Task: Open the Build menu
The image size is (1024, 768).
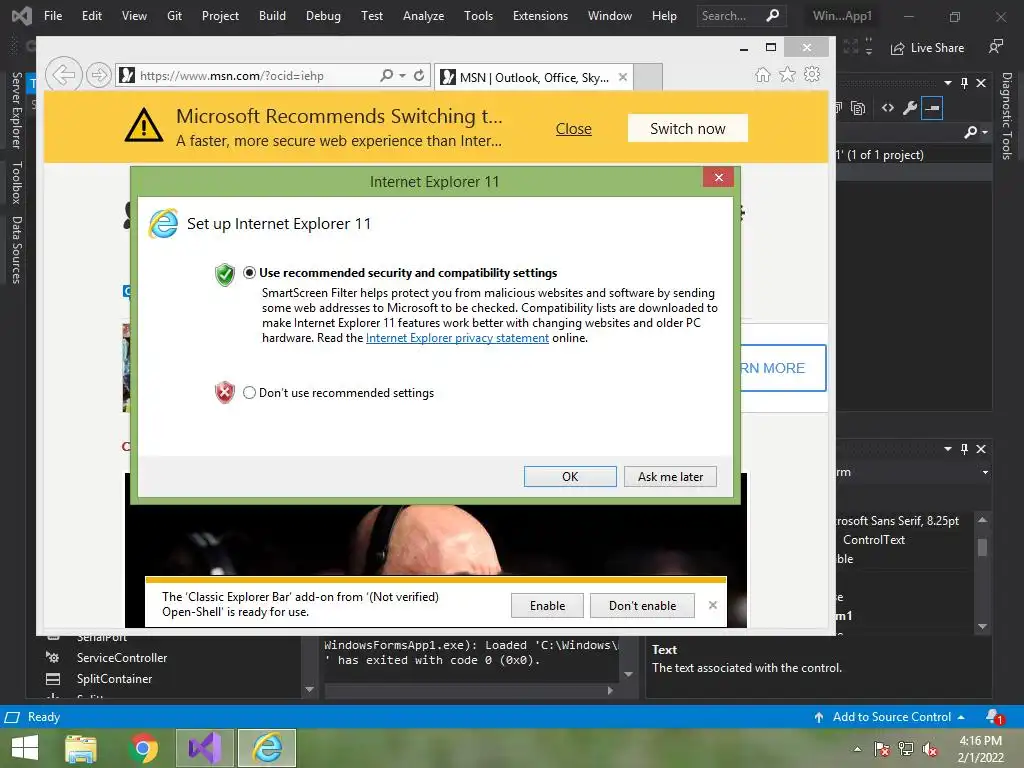Action: pos(272,16)
